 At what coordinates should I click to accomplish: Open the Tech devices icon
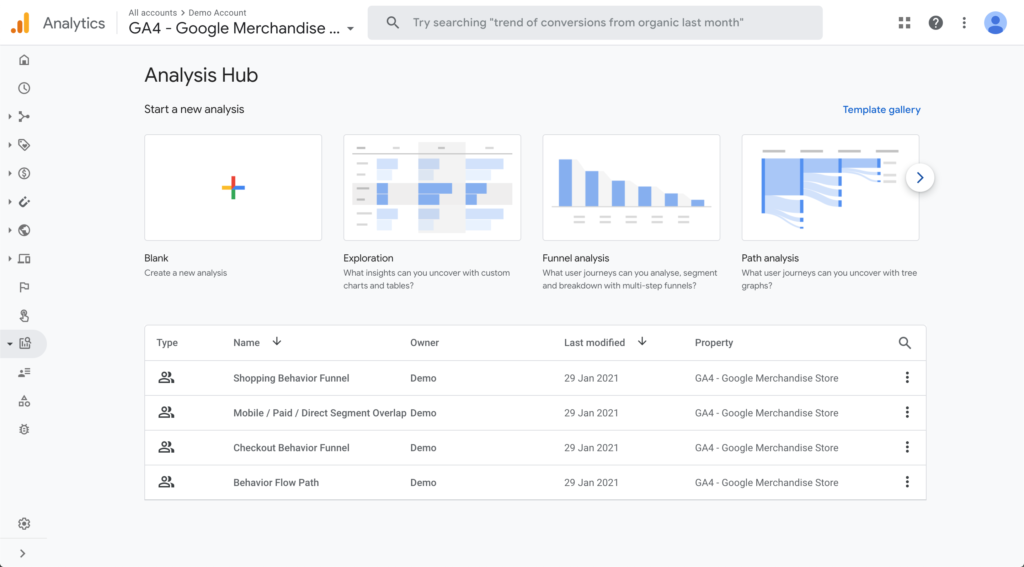(x=24, y=259)
